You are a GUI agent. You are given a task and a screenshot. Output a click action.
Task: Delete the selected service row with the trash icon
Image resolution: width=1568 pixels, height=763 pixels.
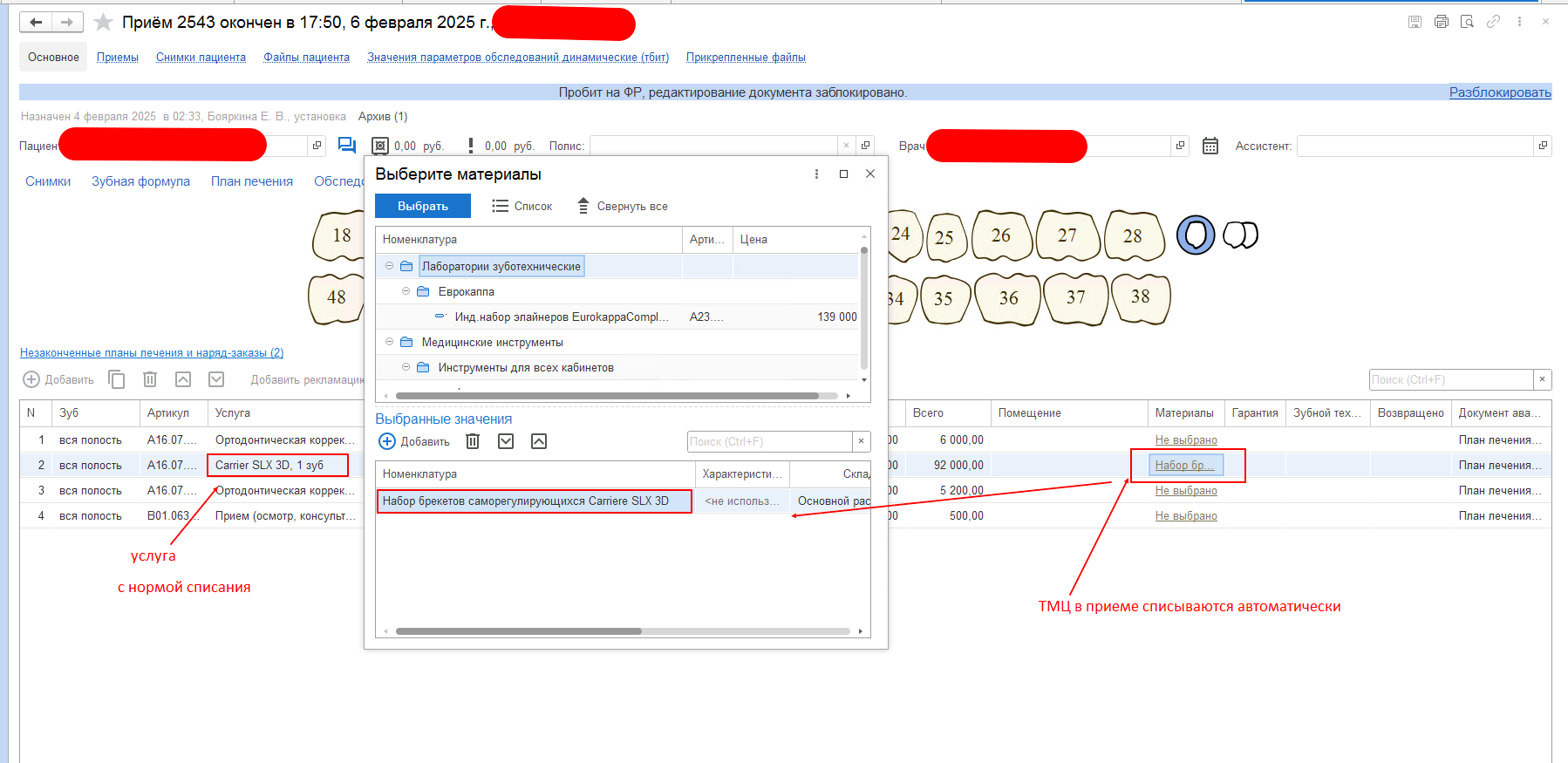click(150, 379)
